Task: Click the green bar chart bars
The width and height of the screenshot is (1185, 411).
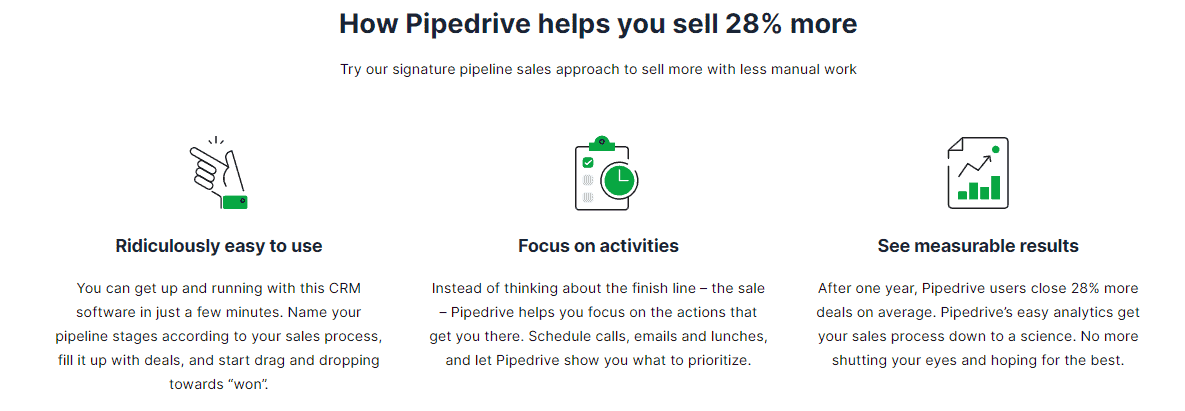Action: pos(979,188)
